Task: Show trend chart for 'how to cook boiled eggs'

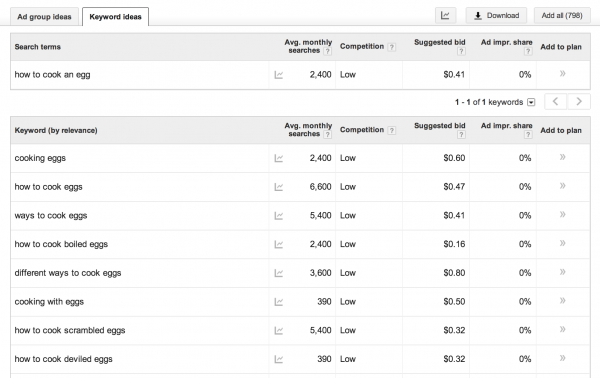Action: point(279,244)
